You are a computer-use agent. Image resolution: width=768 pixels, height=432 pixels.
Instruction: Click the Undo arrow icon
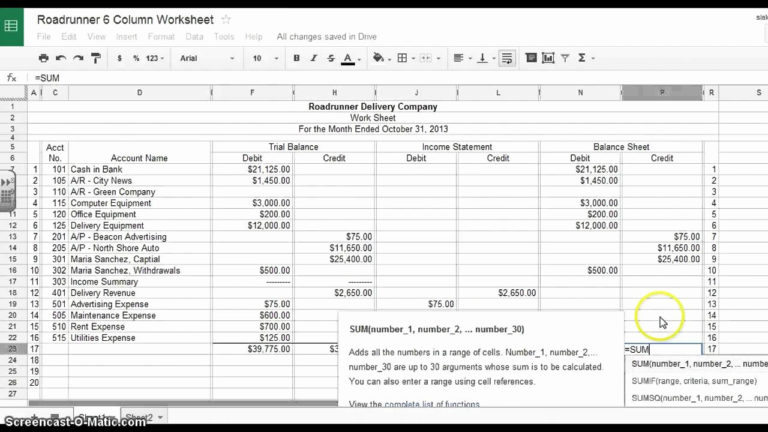pos(61,58)
